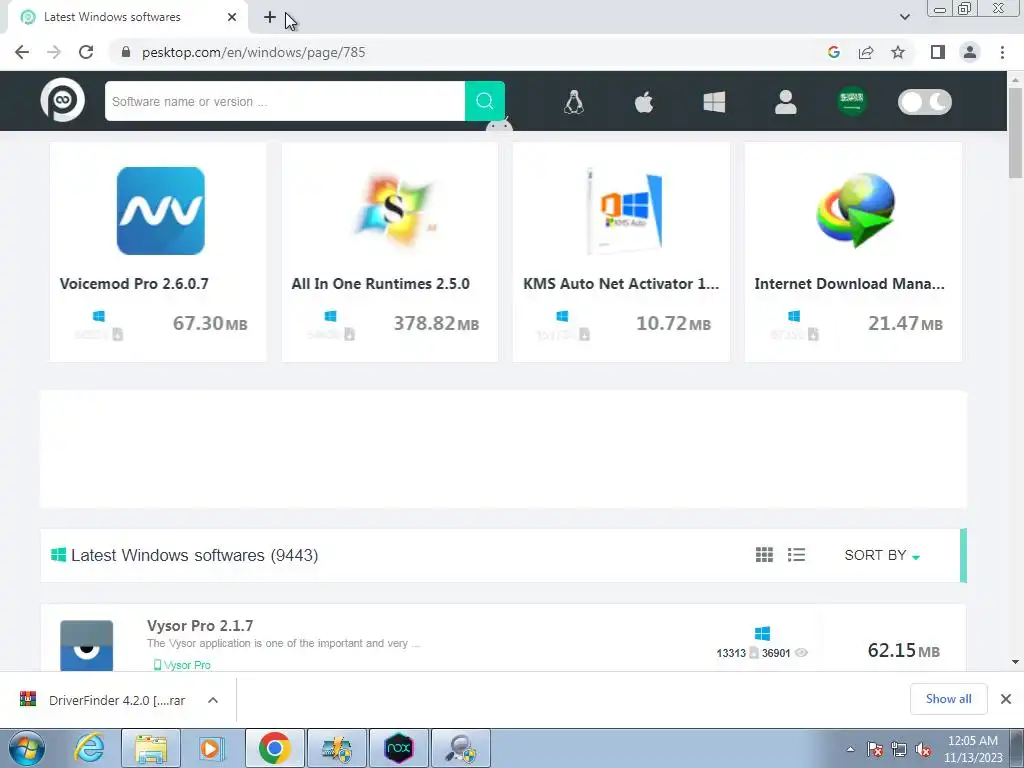Toggle the dark mode switch
This screenshot has width=1024, height=768.
(x=925, y=102)
